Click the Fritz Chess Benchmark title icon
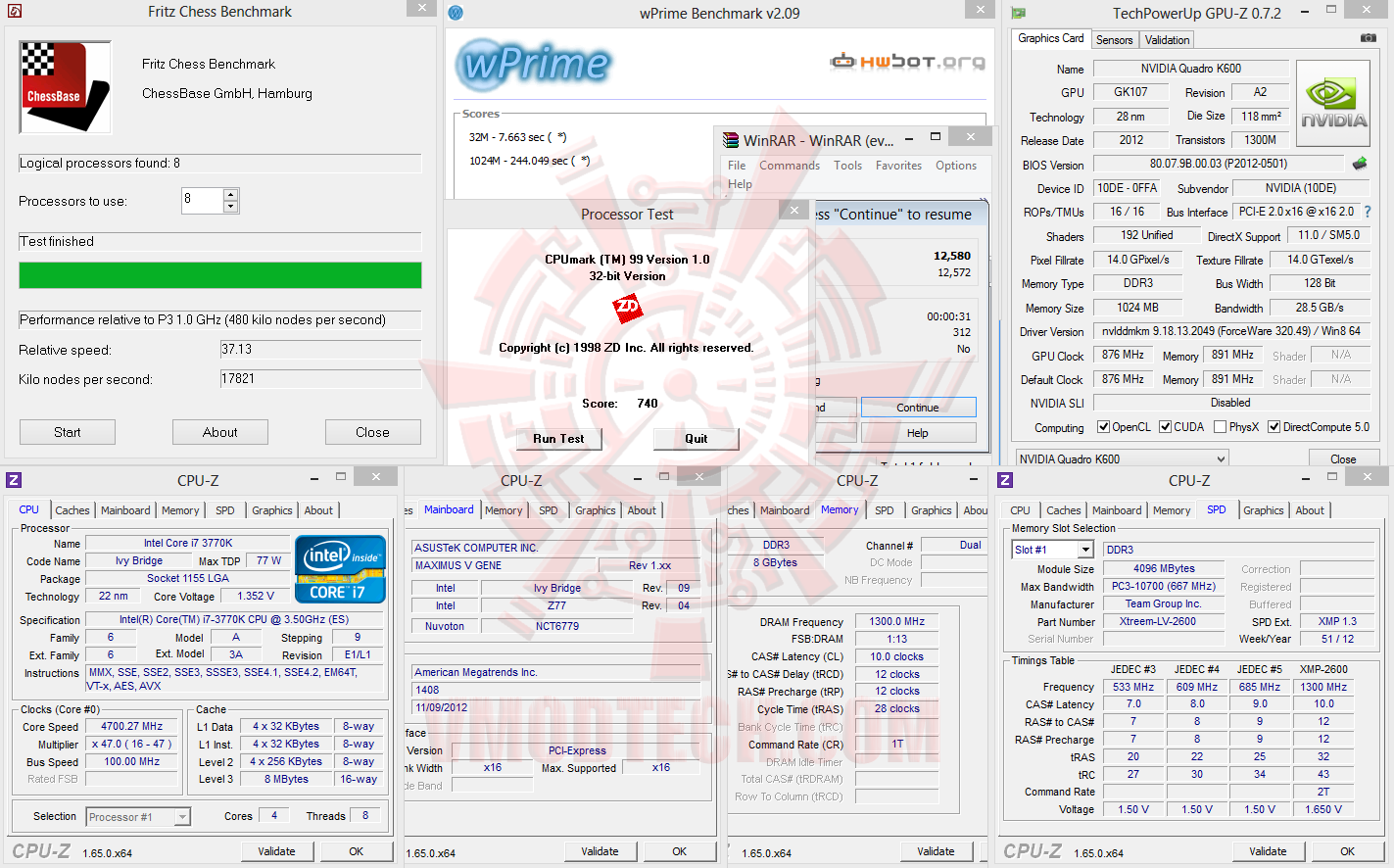The width and height of the screenshot is (1394, 868). pyautogui.click(x=14, y=12)
